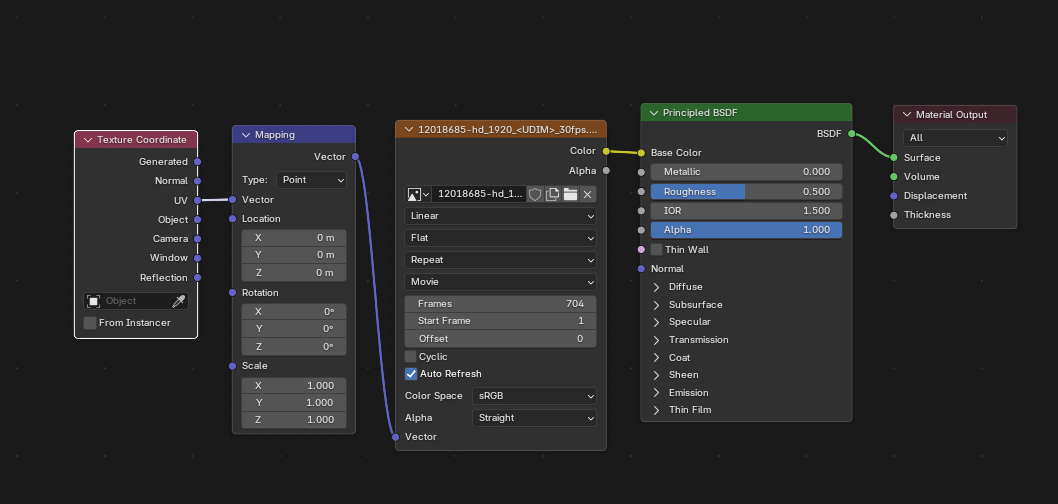
Task: Open the Linear interpolation dropdown
Action: 500,216
